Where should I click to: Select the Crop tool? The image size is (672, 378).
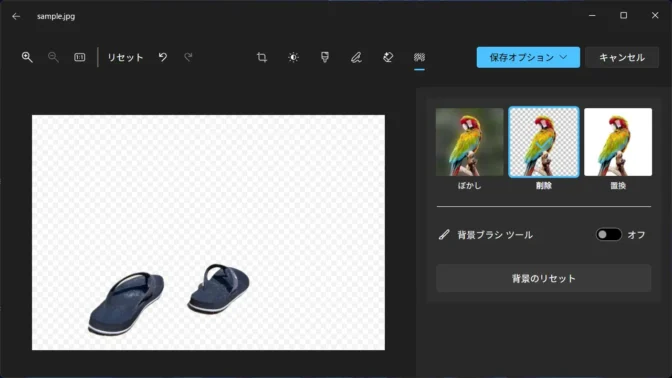tap(262, 57)
